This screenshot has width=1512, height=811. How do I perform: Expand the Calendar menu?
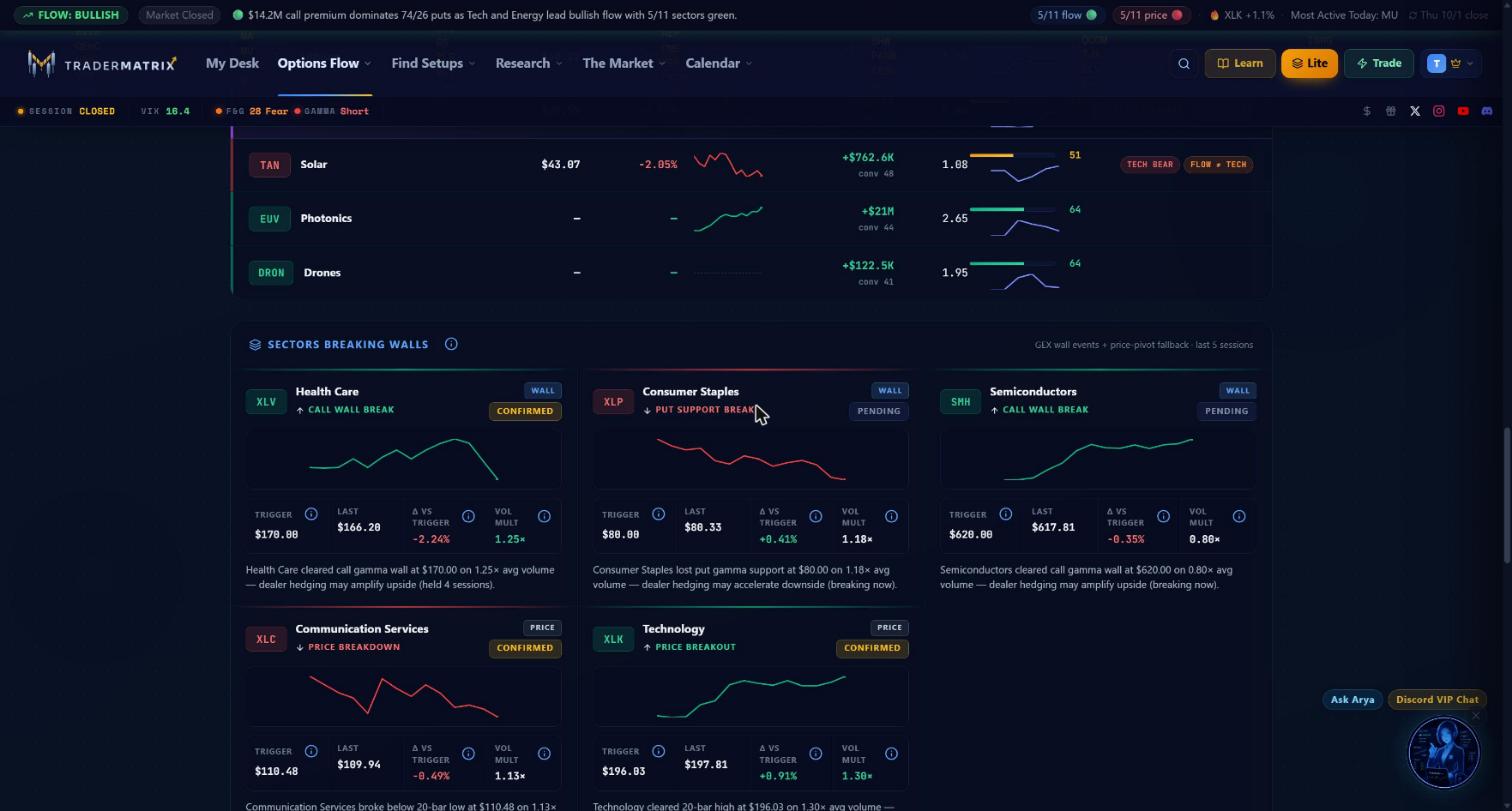pos(718,63)
